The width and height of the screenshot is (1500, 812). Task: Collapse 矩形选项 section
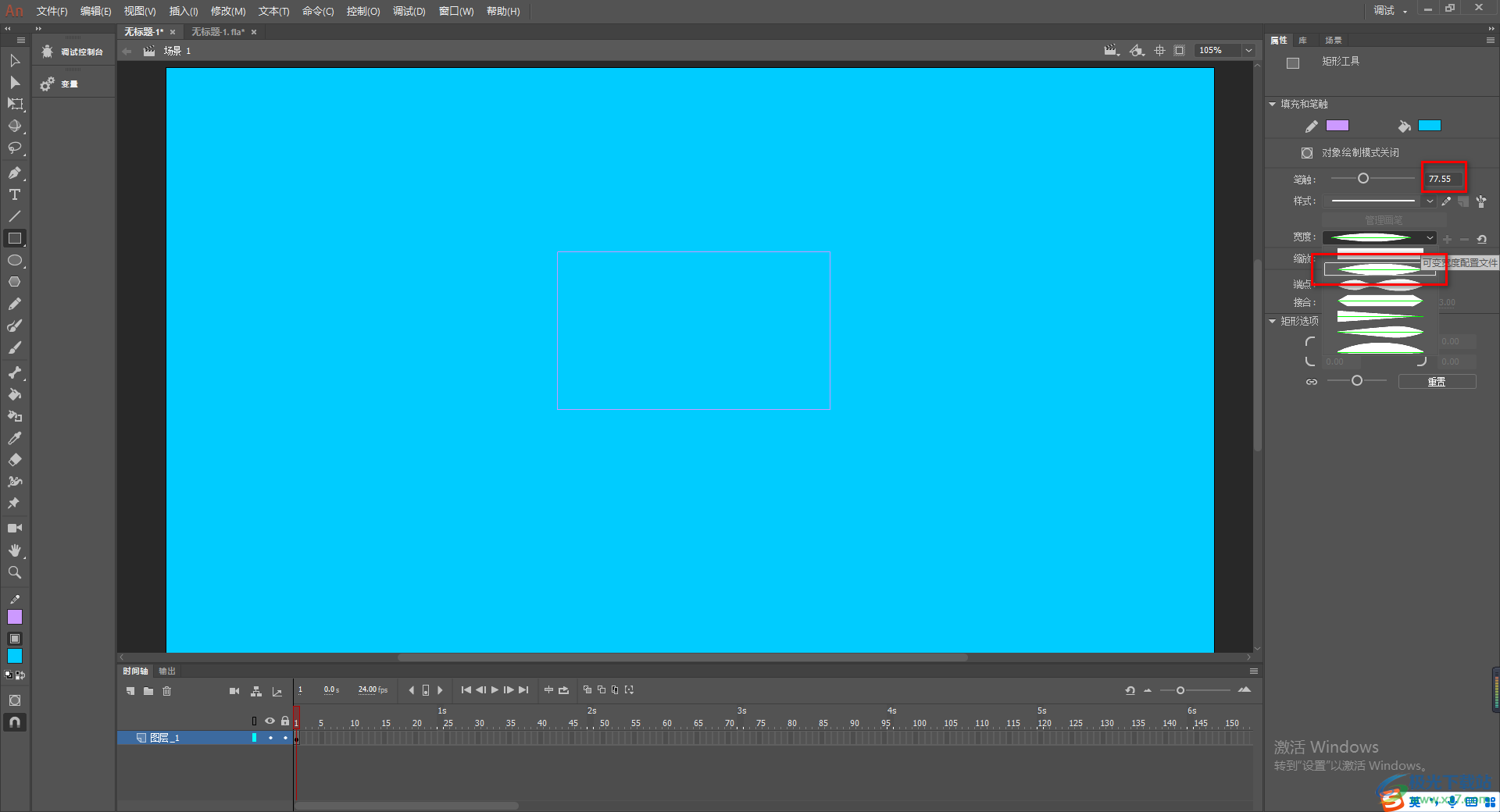pos(1273,321)
